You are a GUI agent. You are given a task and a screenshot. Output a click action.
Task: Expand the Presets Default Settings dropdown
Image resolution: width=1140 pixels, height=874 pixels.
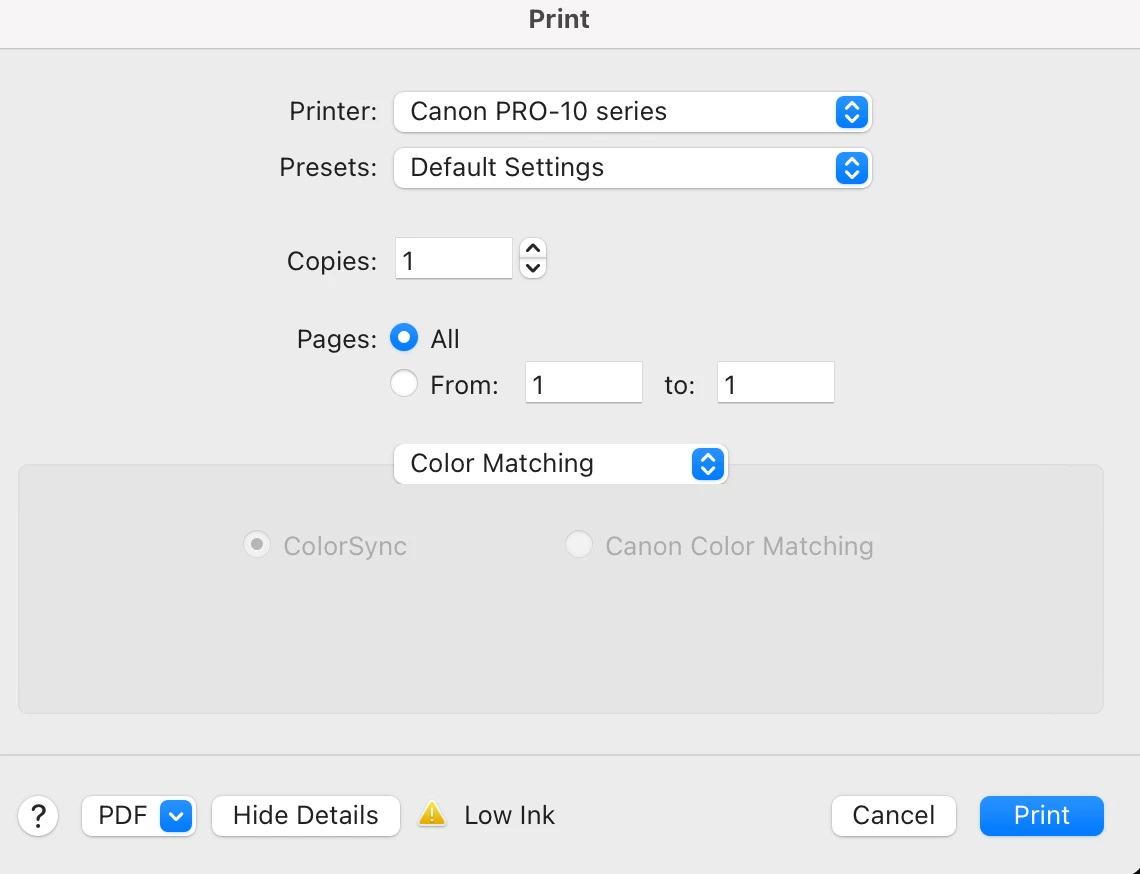click(632, 167)
